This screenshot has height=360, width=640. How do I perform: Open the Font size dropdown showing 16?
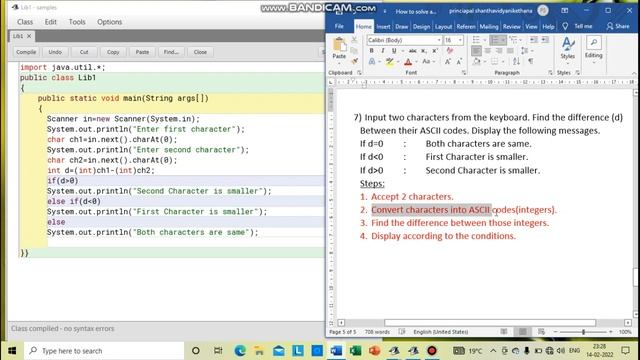(x=460, y=40)
